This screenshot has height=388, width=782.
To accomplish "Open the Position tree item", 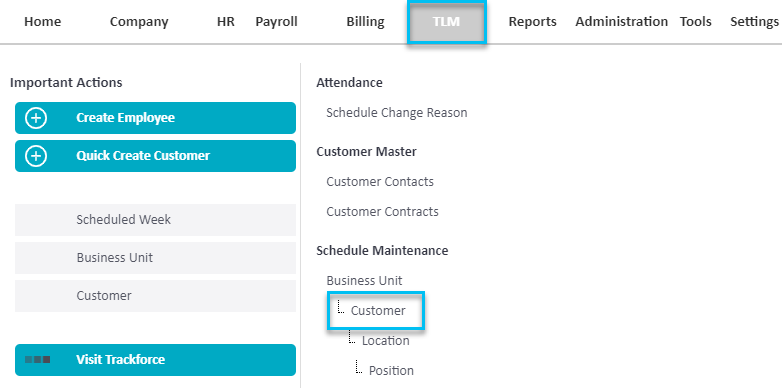I will click(x=391, y=371).
